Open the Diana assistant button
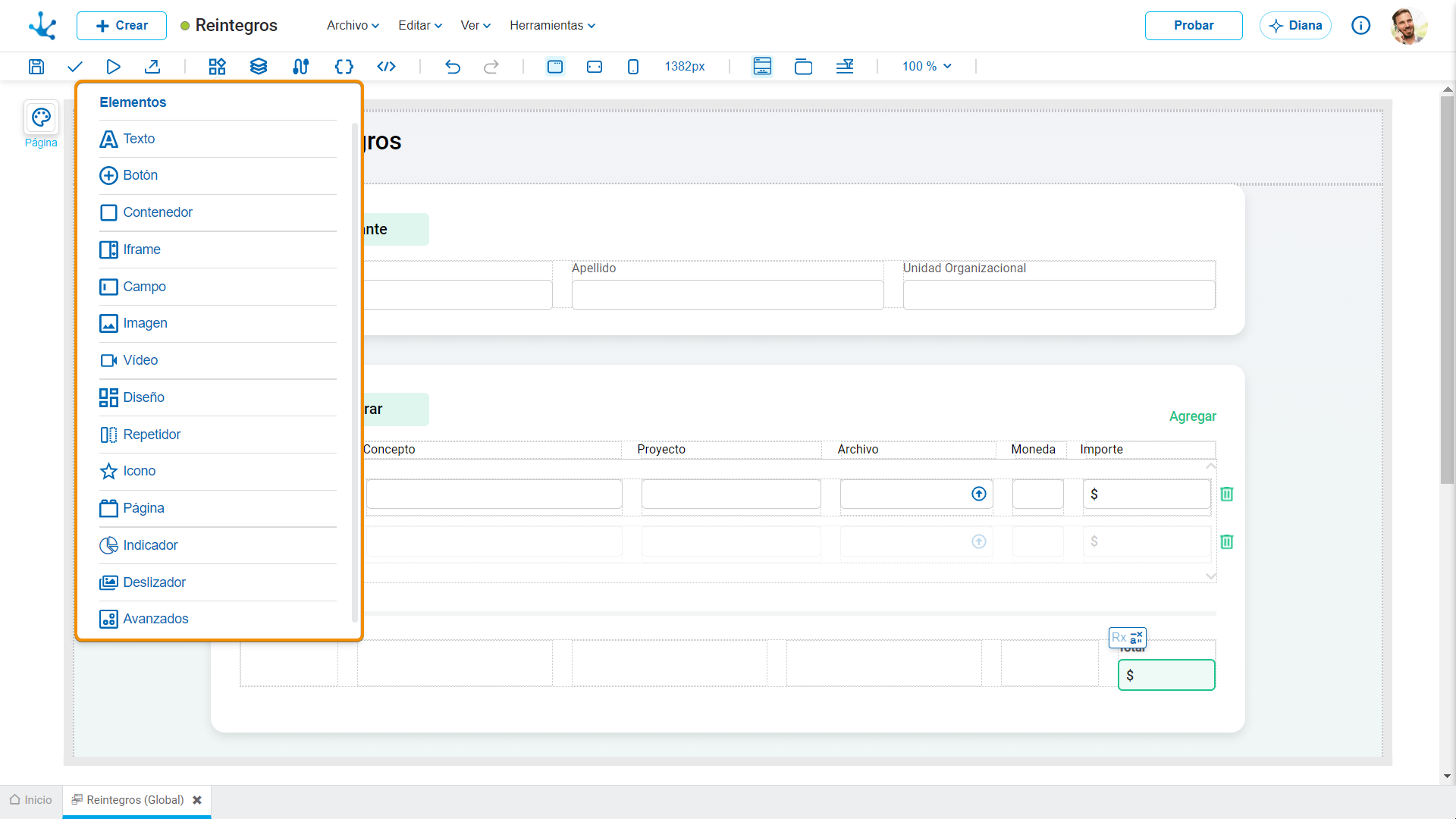 (1295, 26)
